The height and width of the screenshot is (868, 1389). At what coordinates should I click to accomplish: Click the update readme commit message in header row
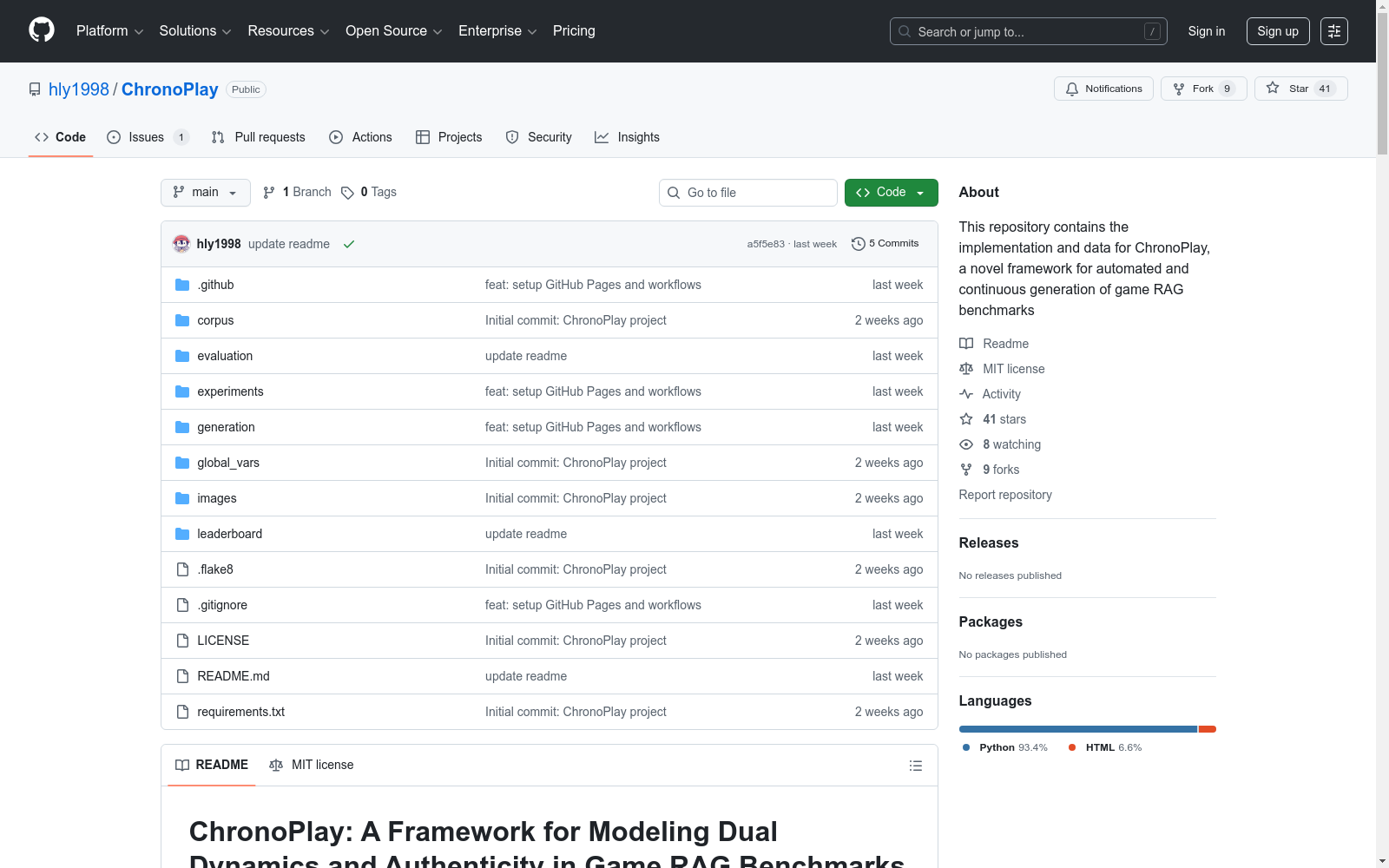coord(289,244)
